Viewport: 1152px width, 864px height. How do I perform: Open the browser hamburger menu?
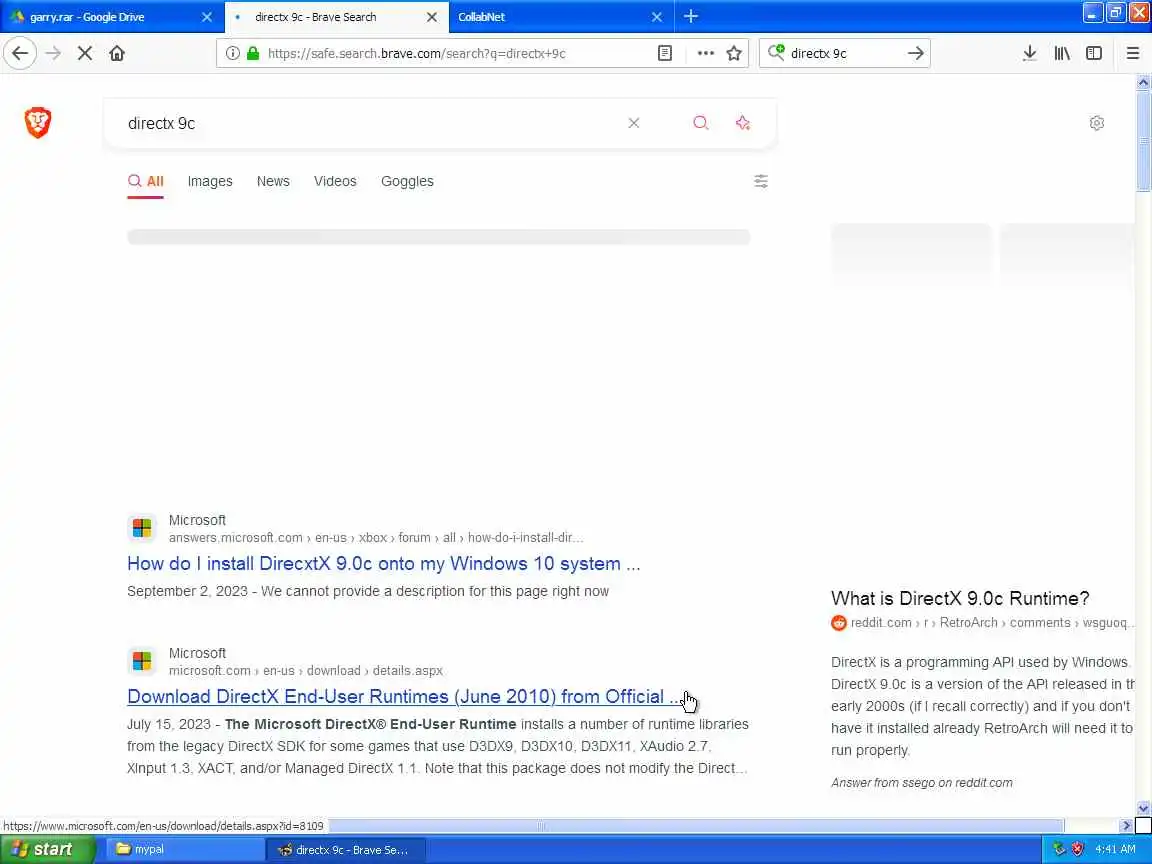click(x=1132, y=53)
